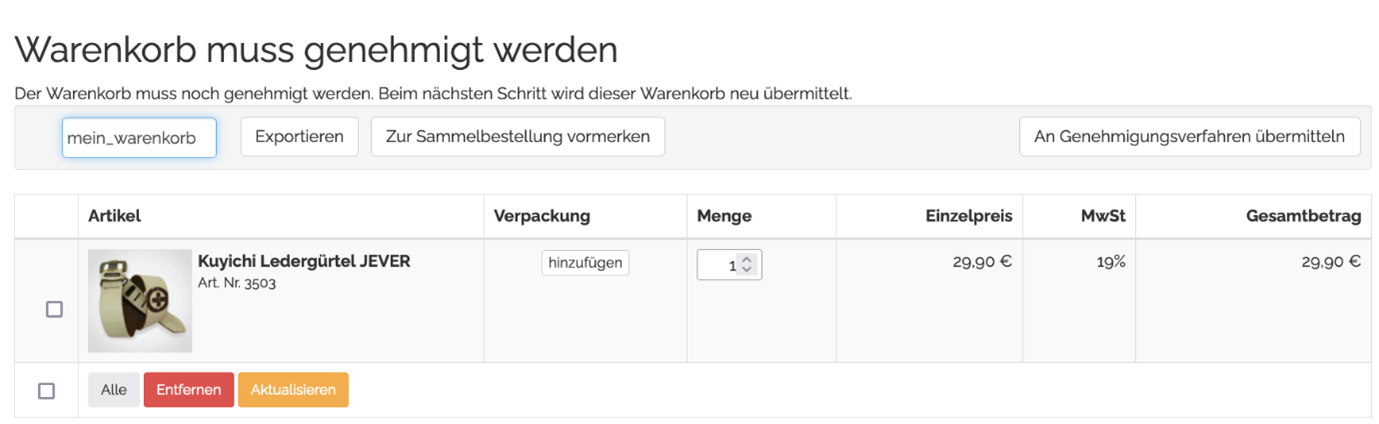Click hinzufügen under Verpackung
Viewport: 1379px width, 424px height.
point(585,263)
